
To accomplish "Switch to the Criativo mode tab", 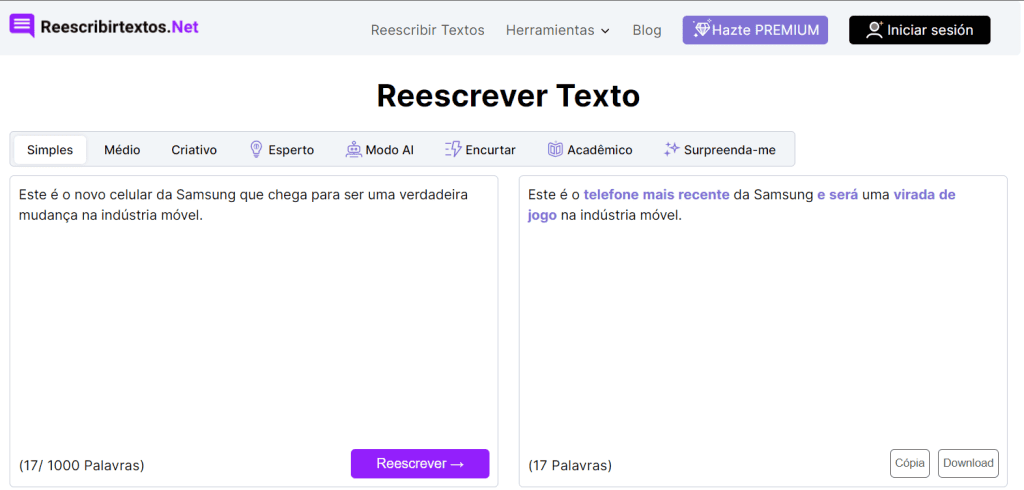I will [x=194, y=150].
